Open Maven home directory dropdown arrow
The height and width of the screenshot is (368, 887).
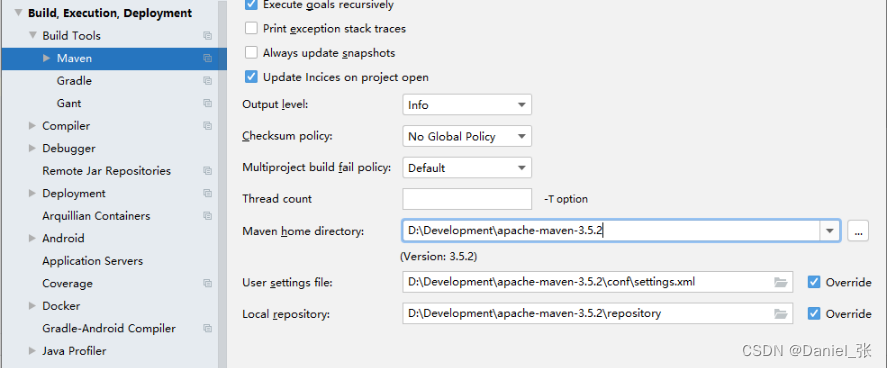click(x=830, y=231)
